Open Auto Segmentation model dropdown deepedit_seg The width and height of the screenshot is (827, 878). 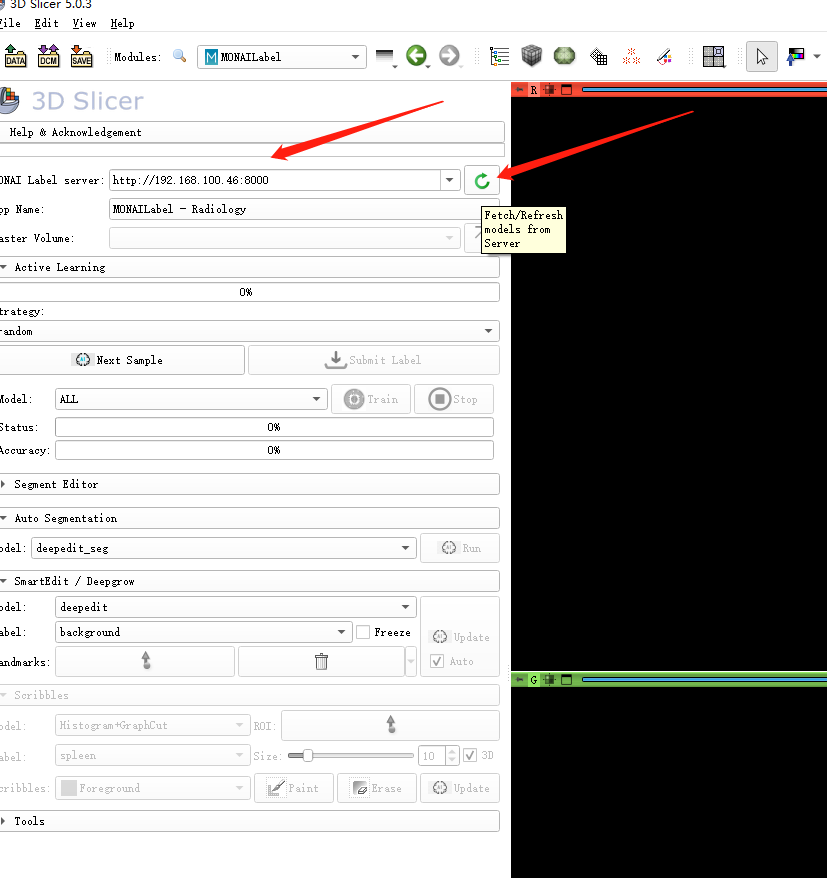224,548
